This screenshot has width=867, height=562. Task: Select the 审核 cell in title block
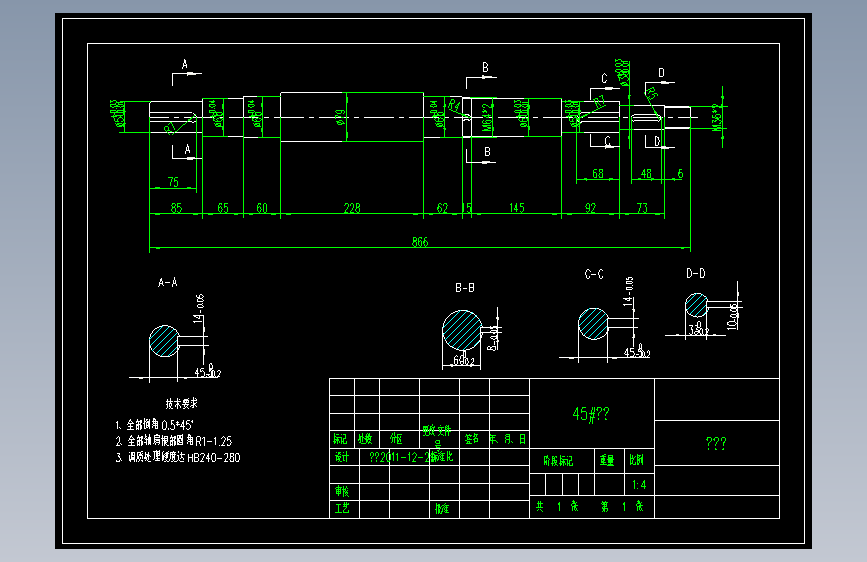click(342, 491)
